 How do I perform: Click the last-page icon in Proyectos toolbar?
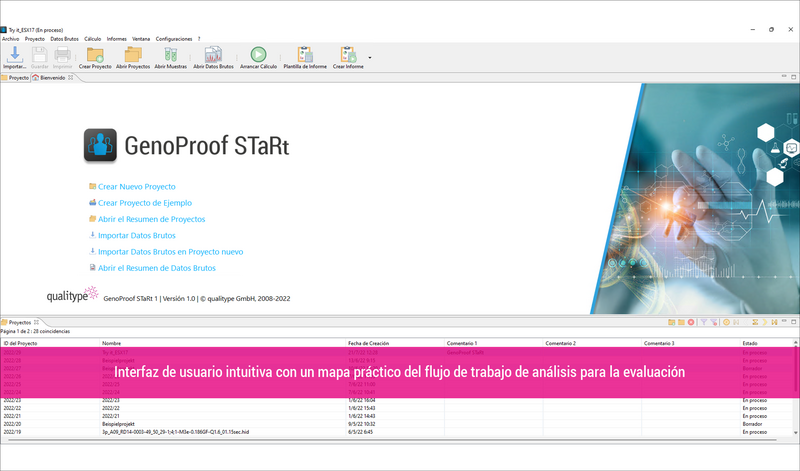click(x=774, y=322)
